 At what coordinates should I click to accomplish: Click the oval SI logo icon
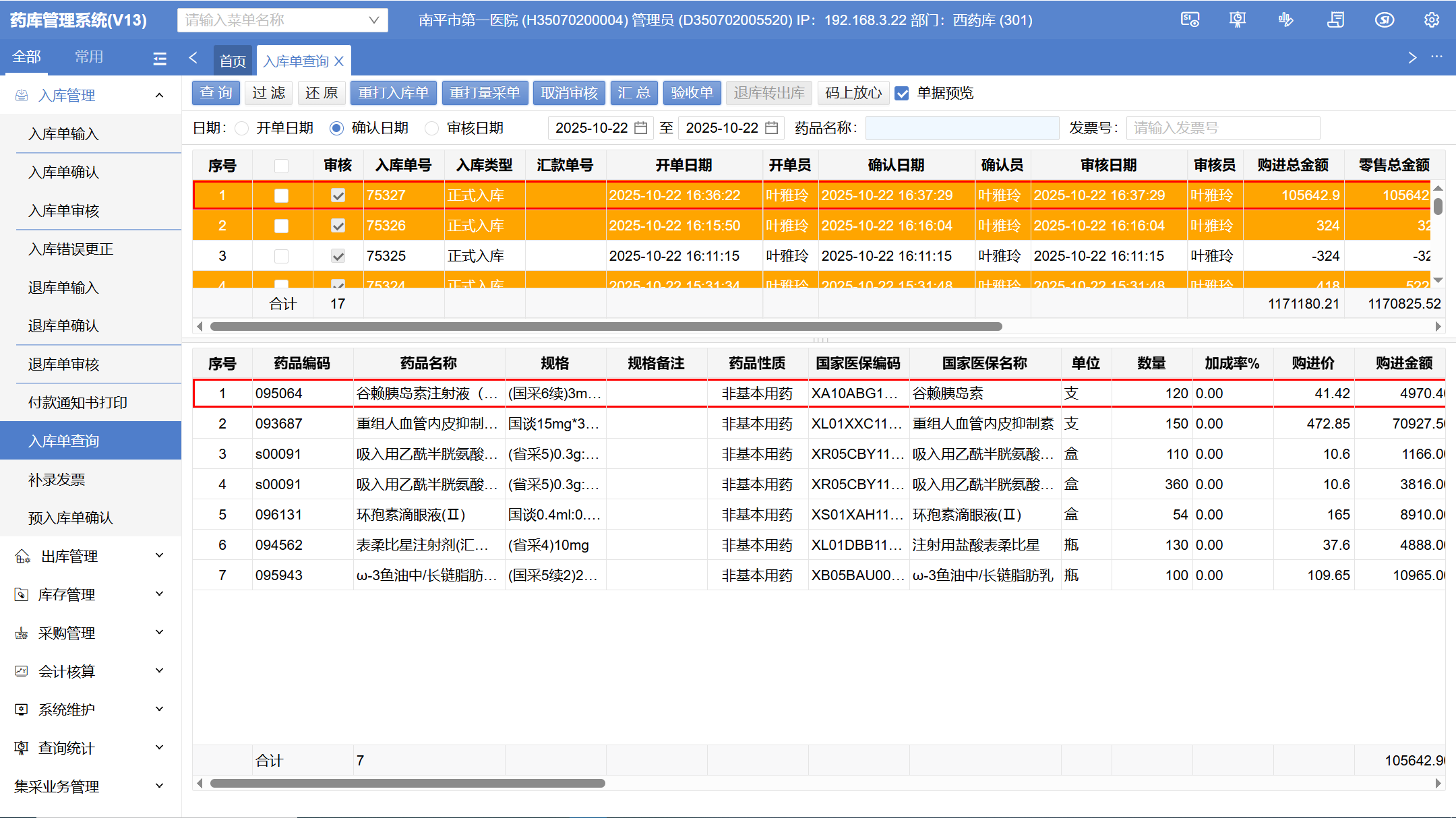pyautogui.click(x=1384, y=20)
